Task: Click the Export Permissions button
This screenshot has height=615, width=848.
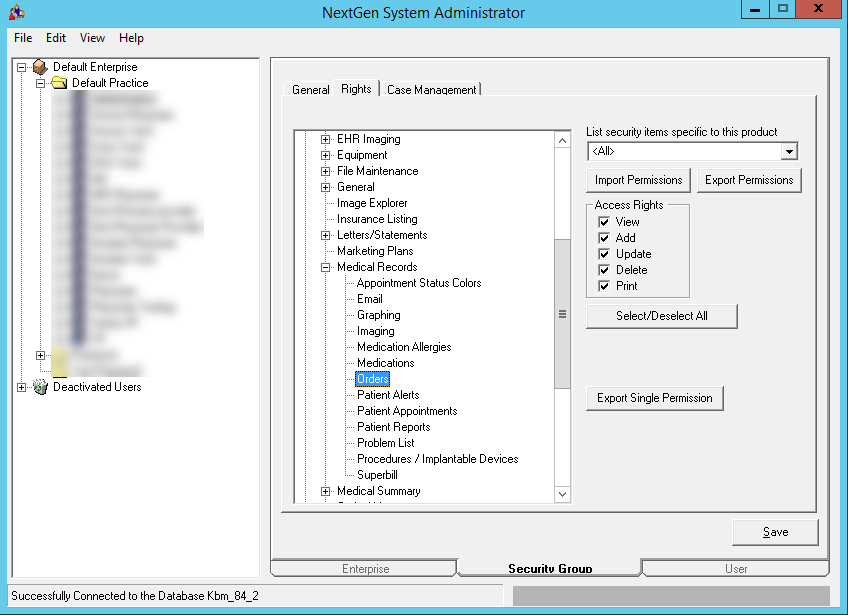Action: (749, 180)
